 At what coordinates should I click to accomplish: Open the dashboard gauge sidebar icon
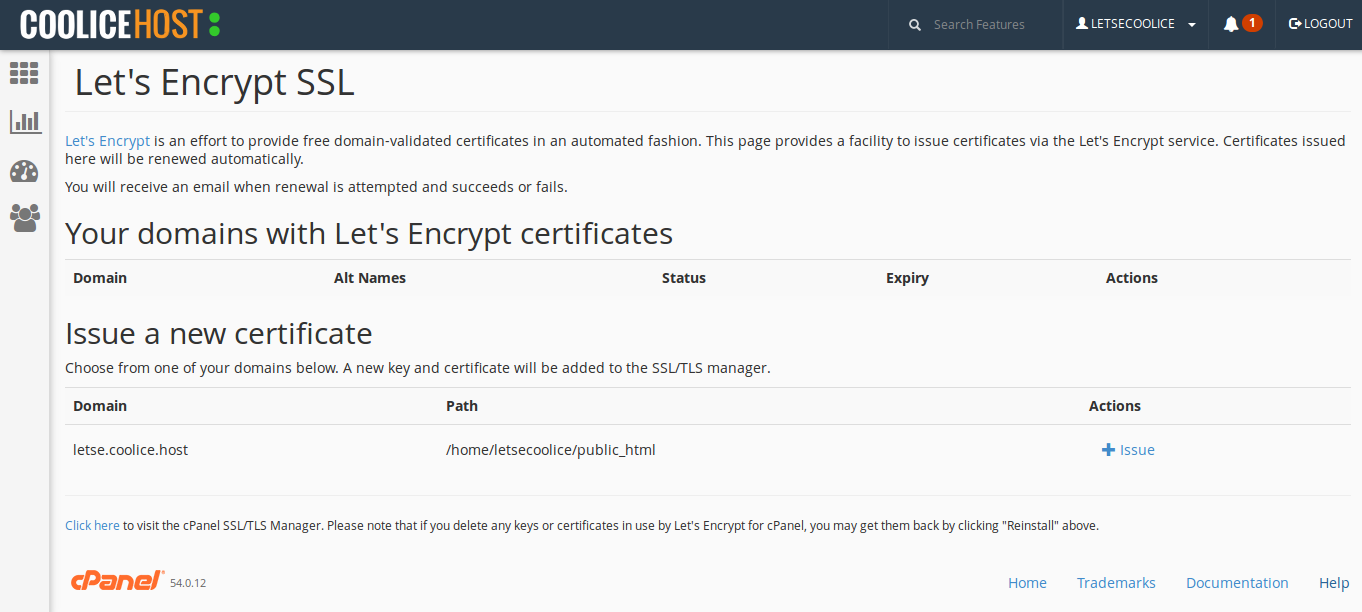pyautogui.click(x=24, y=171)
